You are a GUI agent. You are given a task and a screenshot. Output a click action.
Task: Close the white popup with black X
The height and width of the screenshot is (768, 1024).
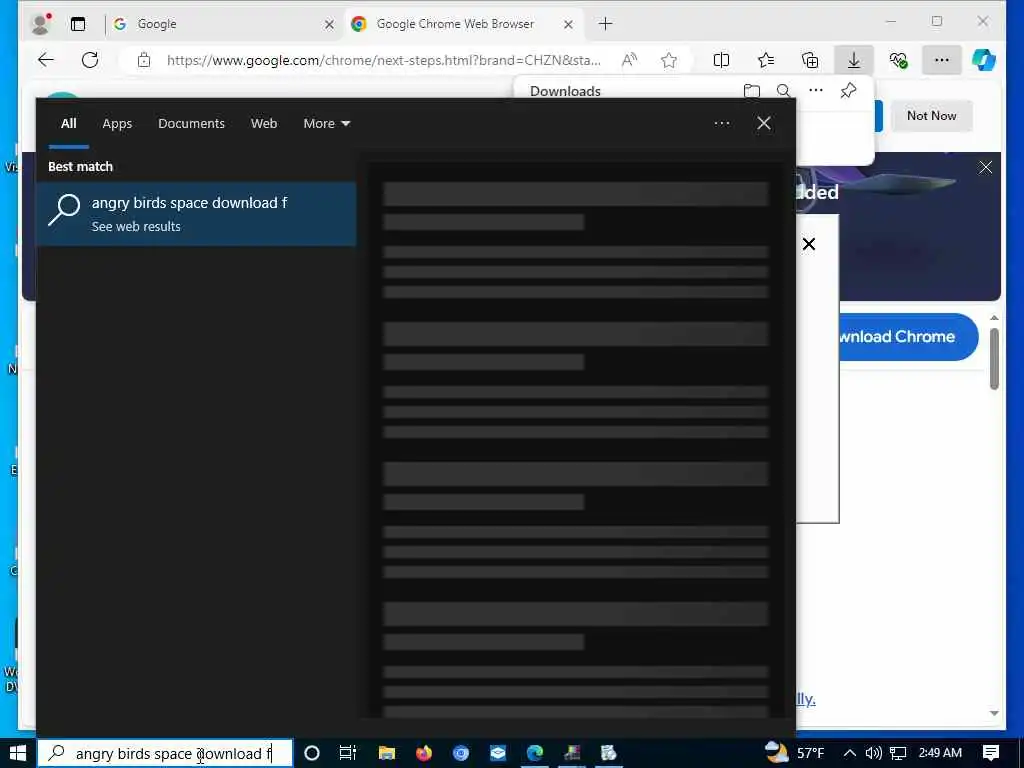click(808, 244)
